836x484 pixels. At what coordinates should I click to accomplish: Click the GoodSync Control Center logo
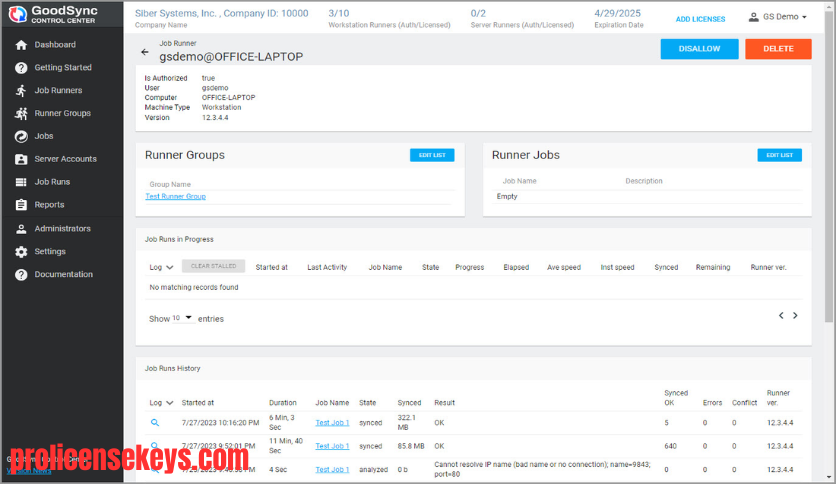[x=53, y=14]
